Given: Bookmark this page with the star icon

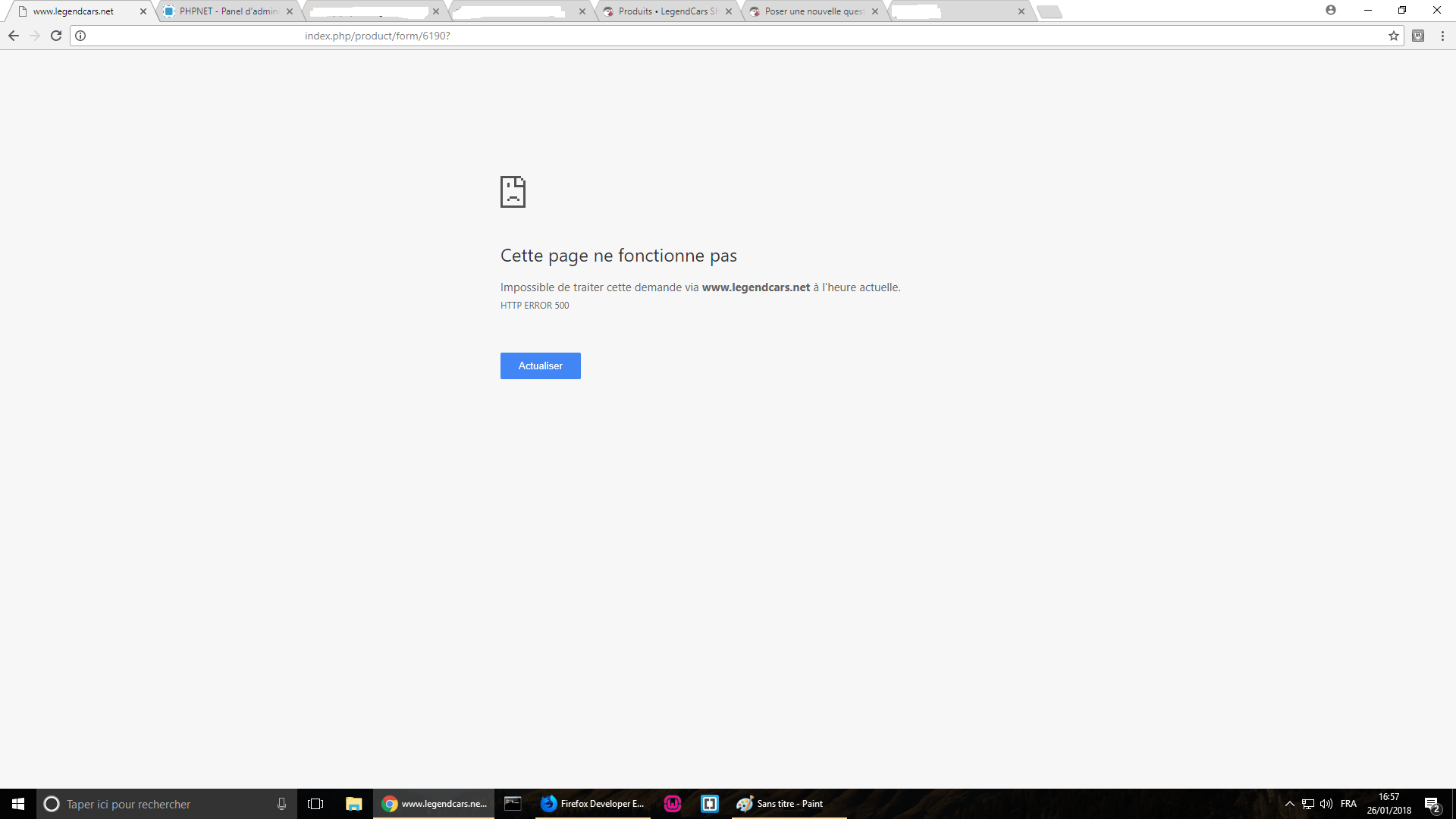Looking at the screenshot, I should (x=1394, y=36).
